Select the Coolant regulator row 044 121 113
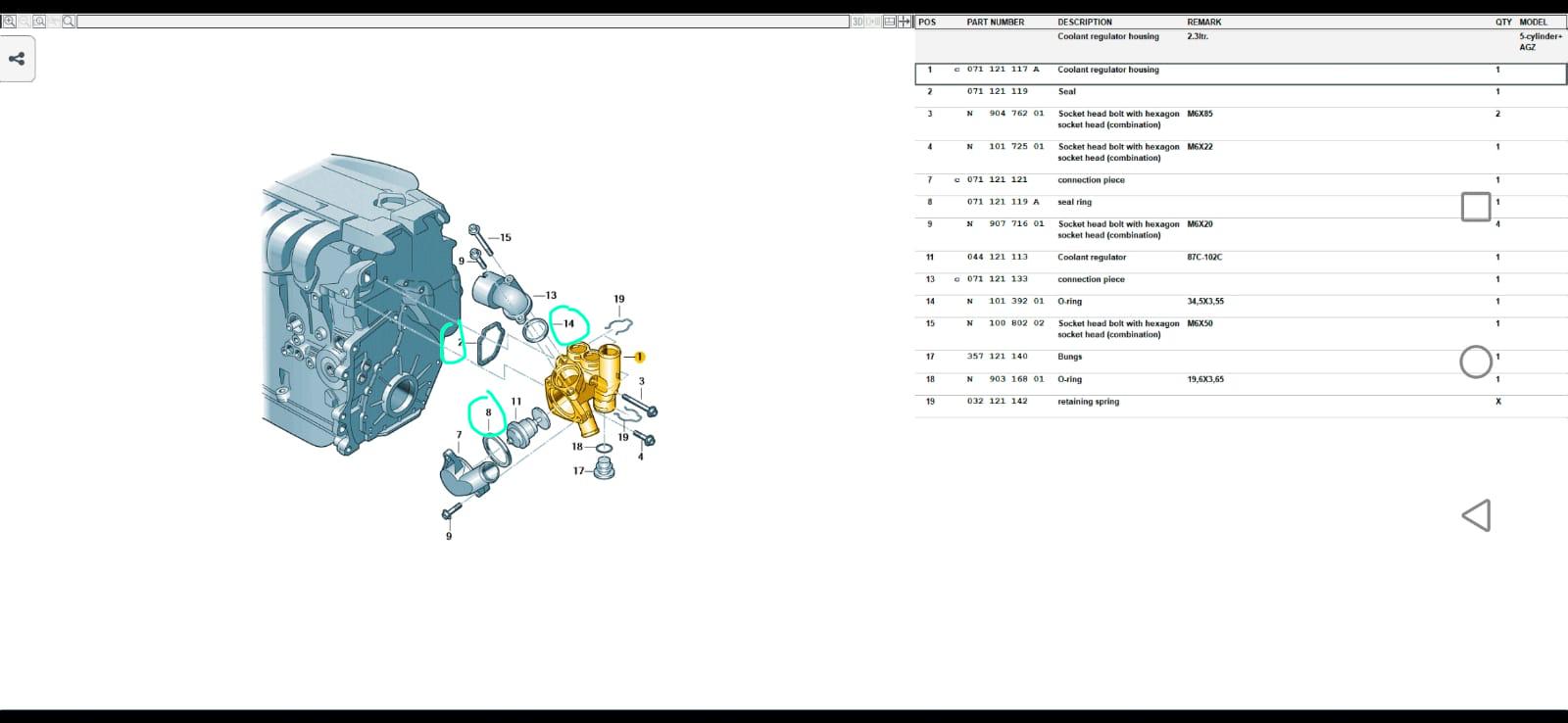 [x=1241, y=258]
